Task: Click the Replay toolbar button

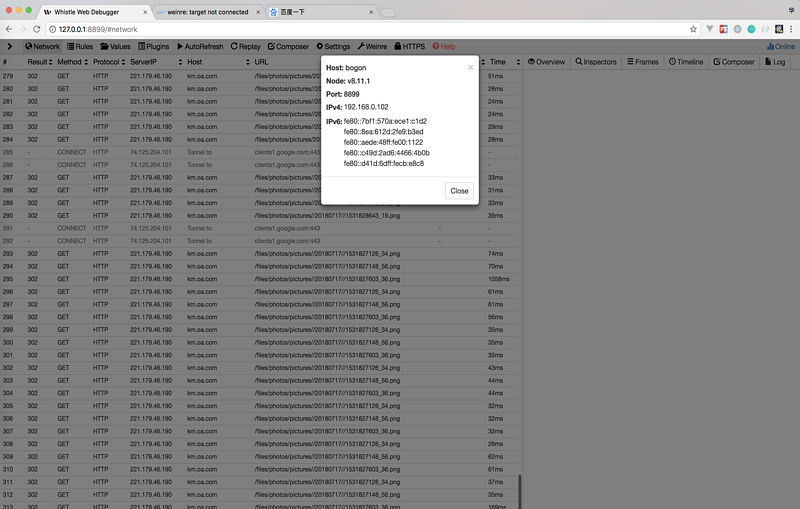Action: [x=245, y=46]
